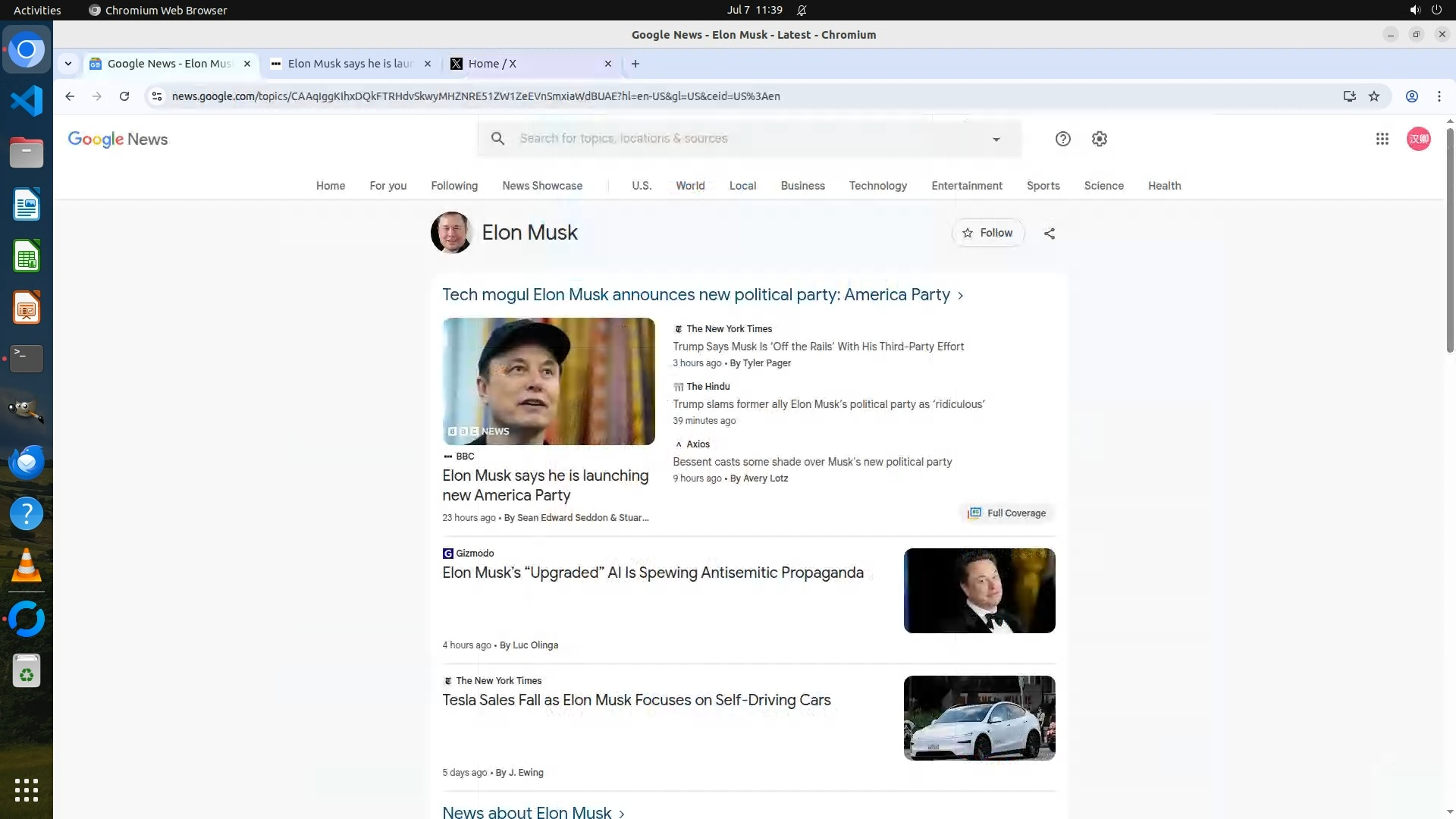Open Chromium three-dot menu
The image size is (1456, 819).
click(1439, 96)
